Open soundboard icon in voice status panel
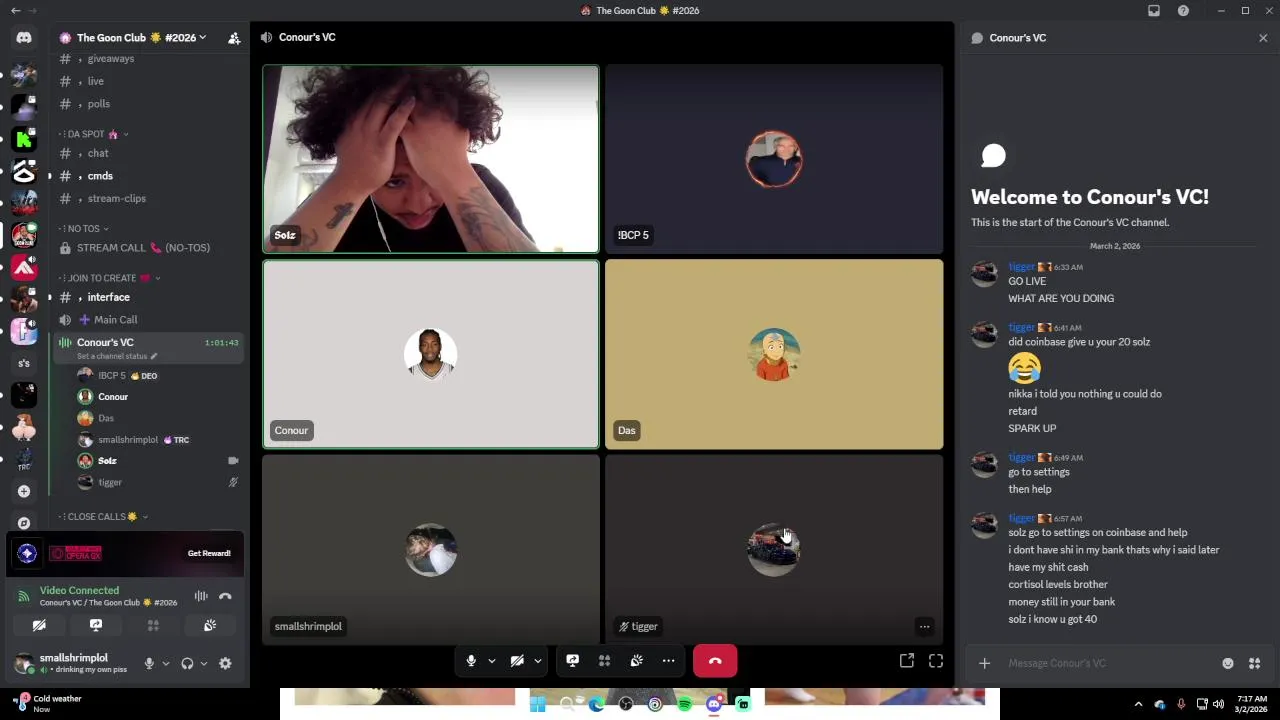 click(x=210, y=625)
